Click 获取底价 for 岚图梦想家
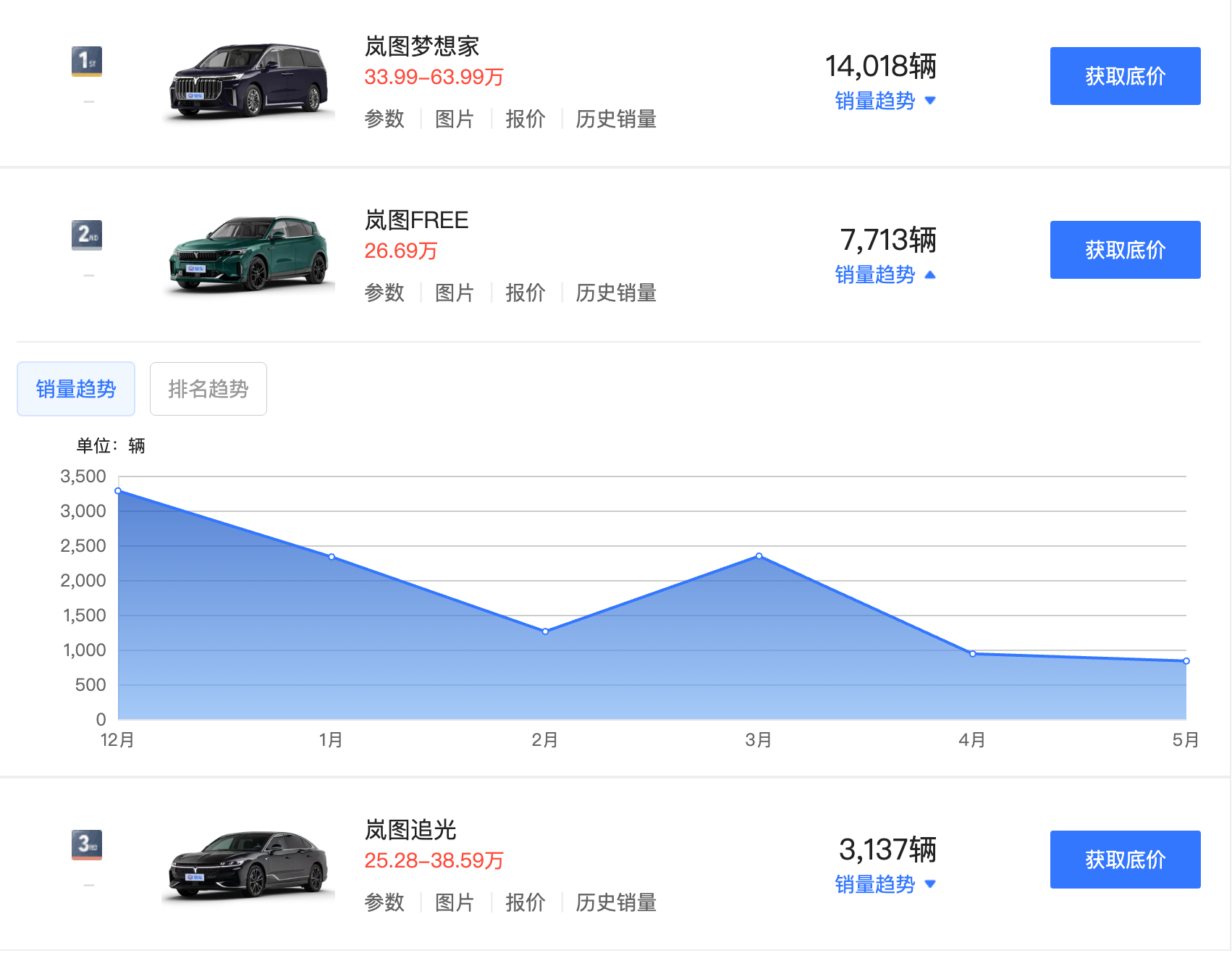 (x=1125, y=76)
